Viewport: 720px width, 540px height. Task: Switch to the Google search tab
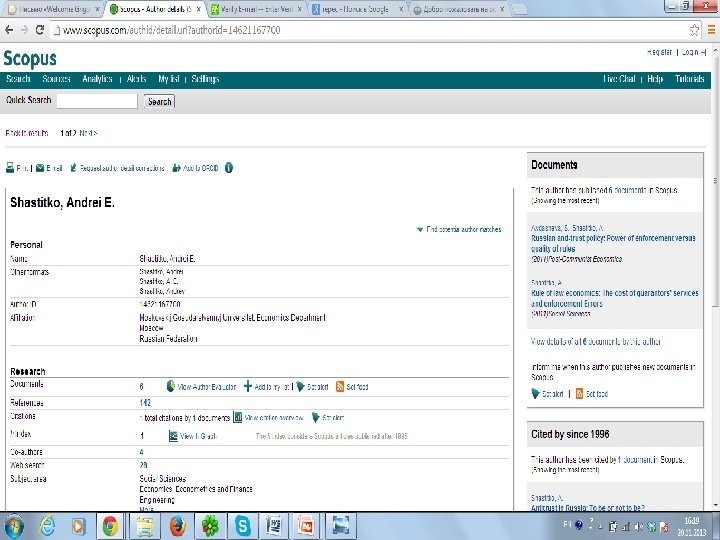point(355,9)
